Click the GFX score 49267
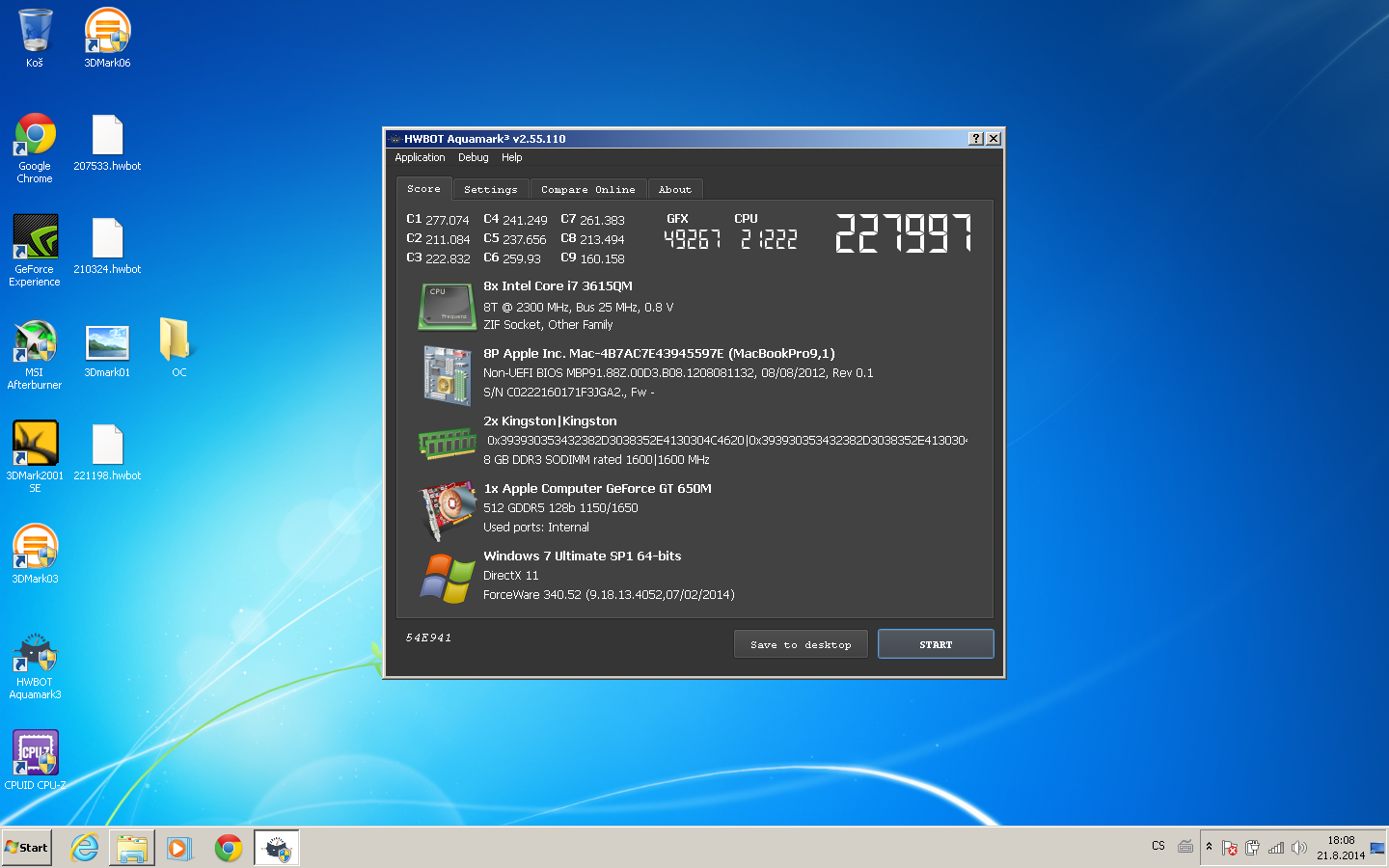 click(x=692, y=239)
